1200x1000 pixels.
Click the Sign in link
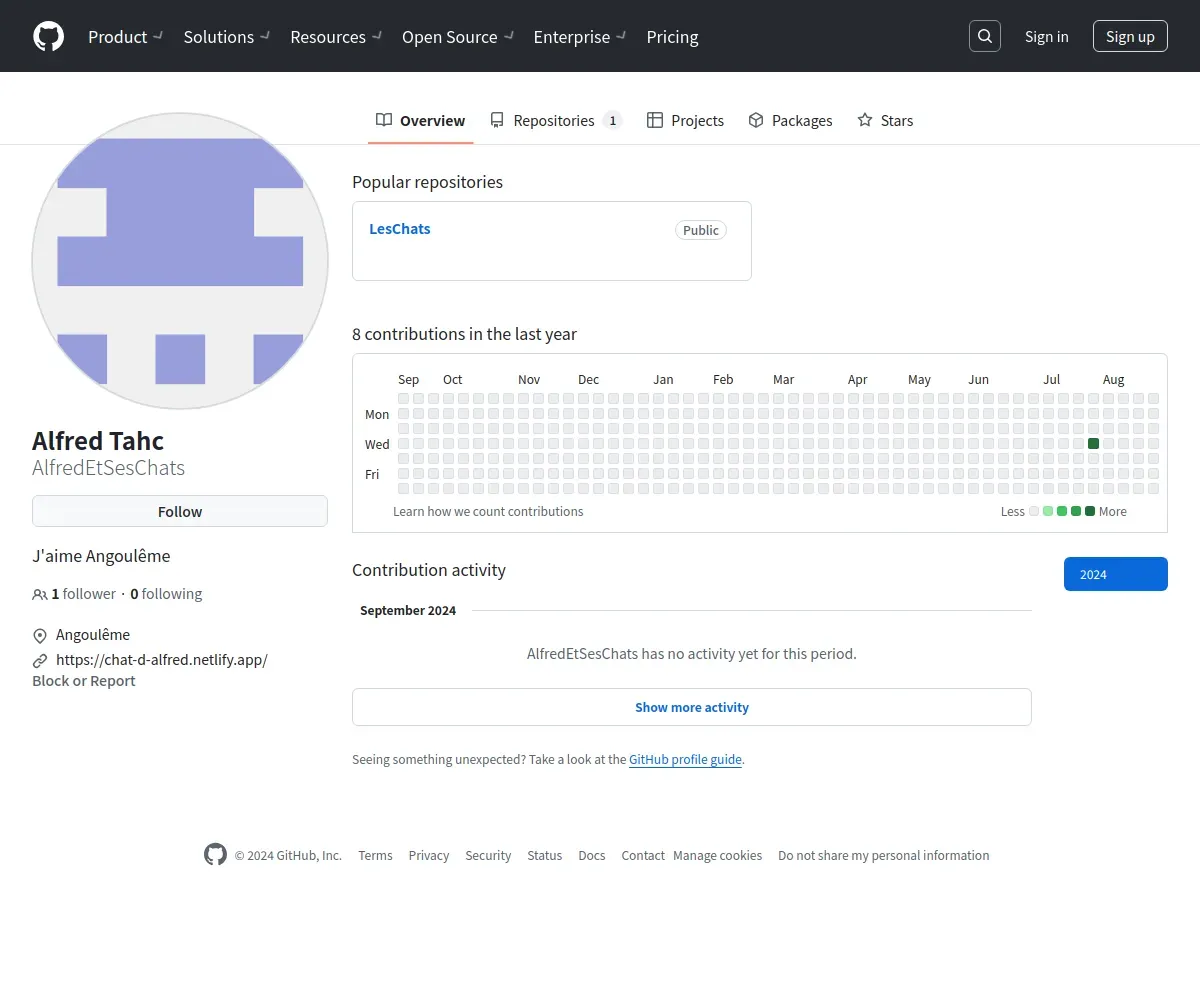tap(1047, 37)
